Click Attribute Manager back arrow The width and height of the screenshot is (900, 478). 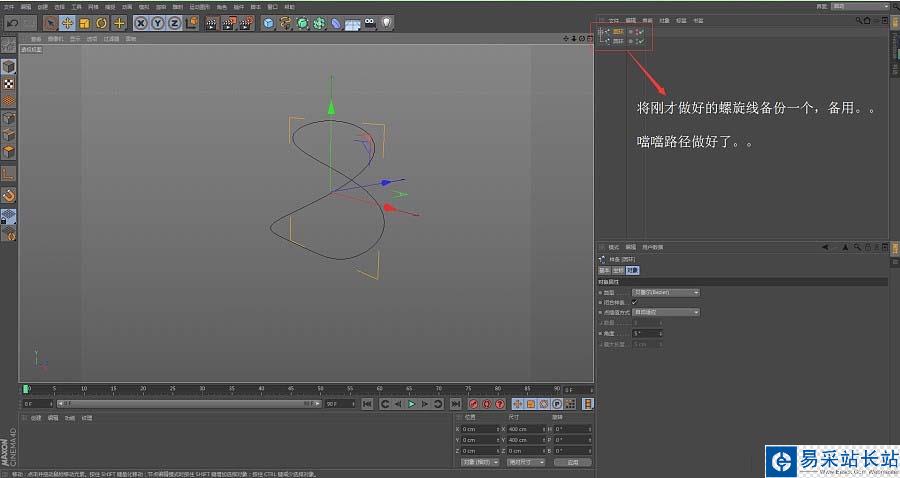pos(825,247)
